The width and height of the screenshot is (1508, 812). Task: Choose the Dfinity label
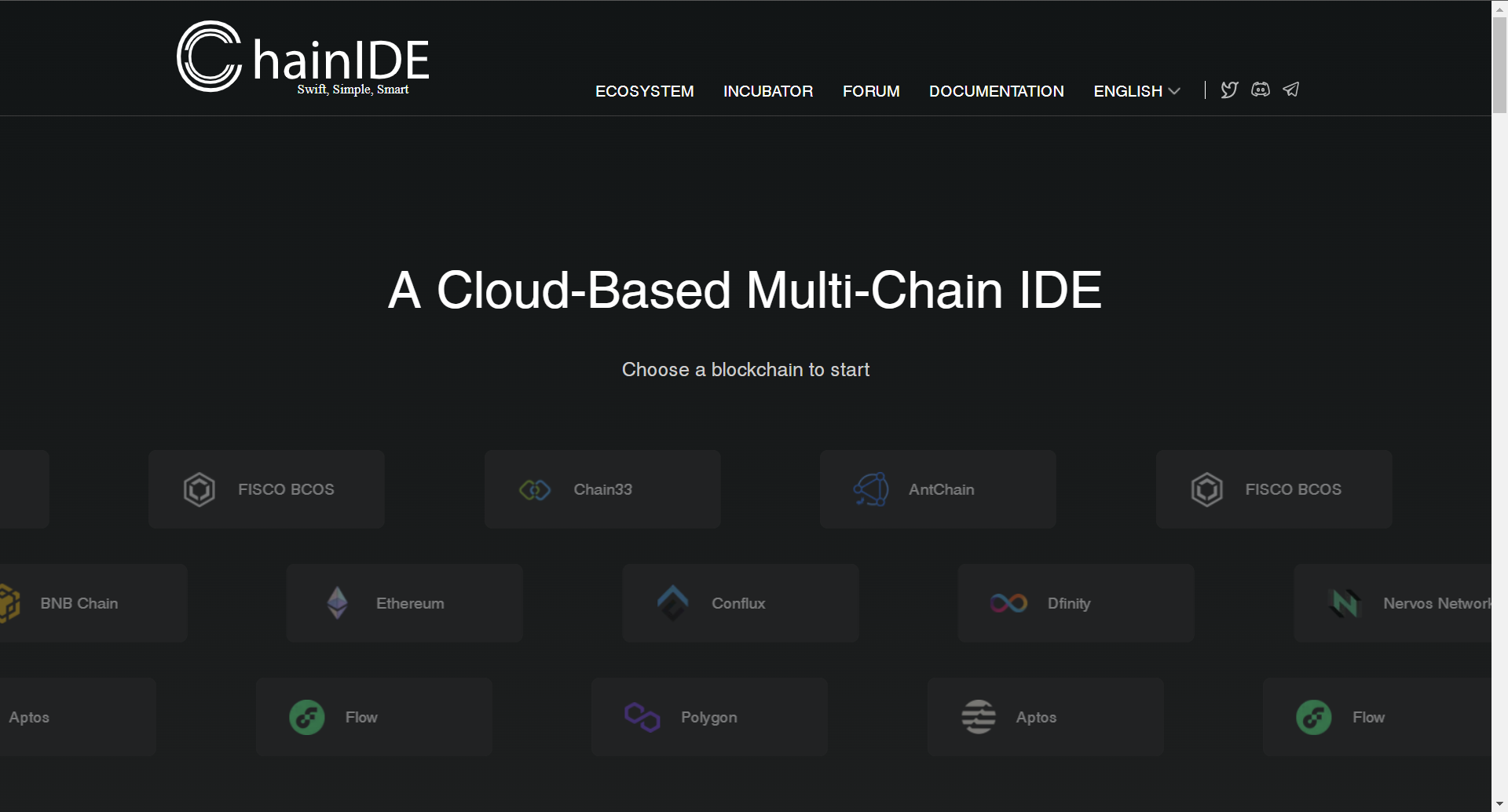tap(1069, 603)
